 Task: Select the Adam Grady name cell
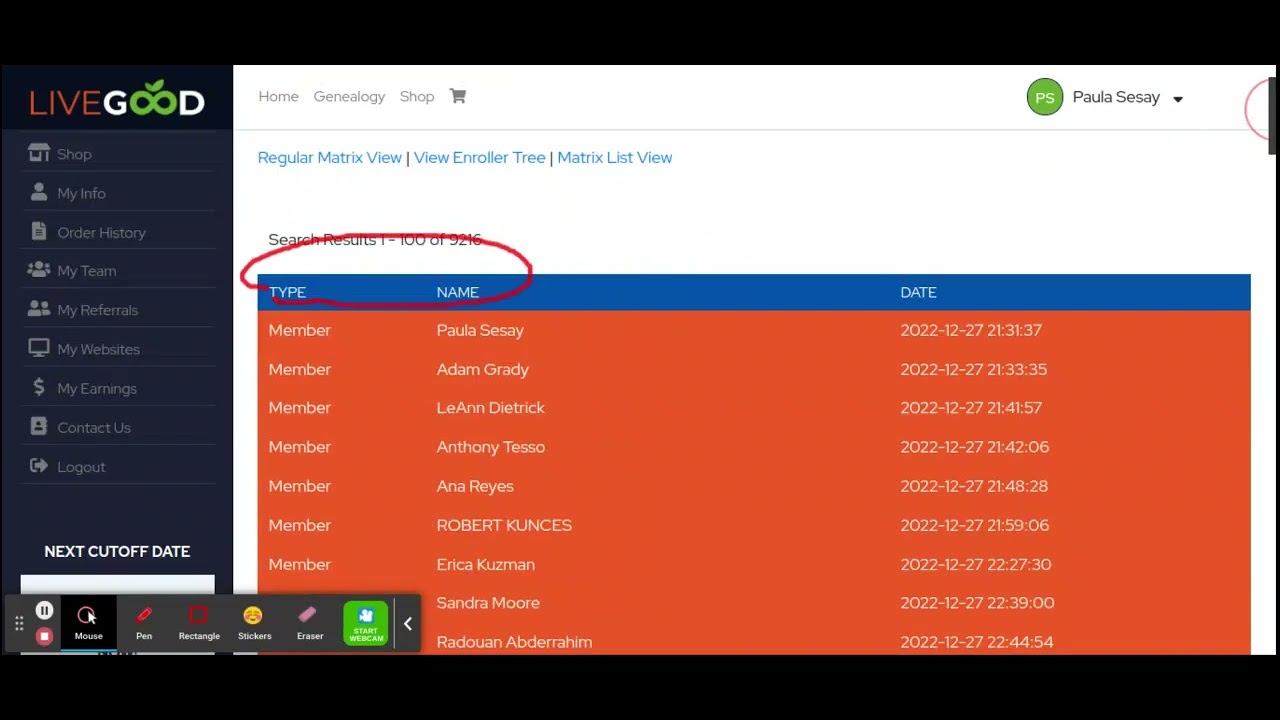[482, 369]
